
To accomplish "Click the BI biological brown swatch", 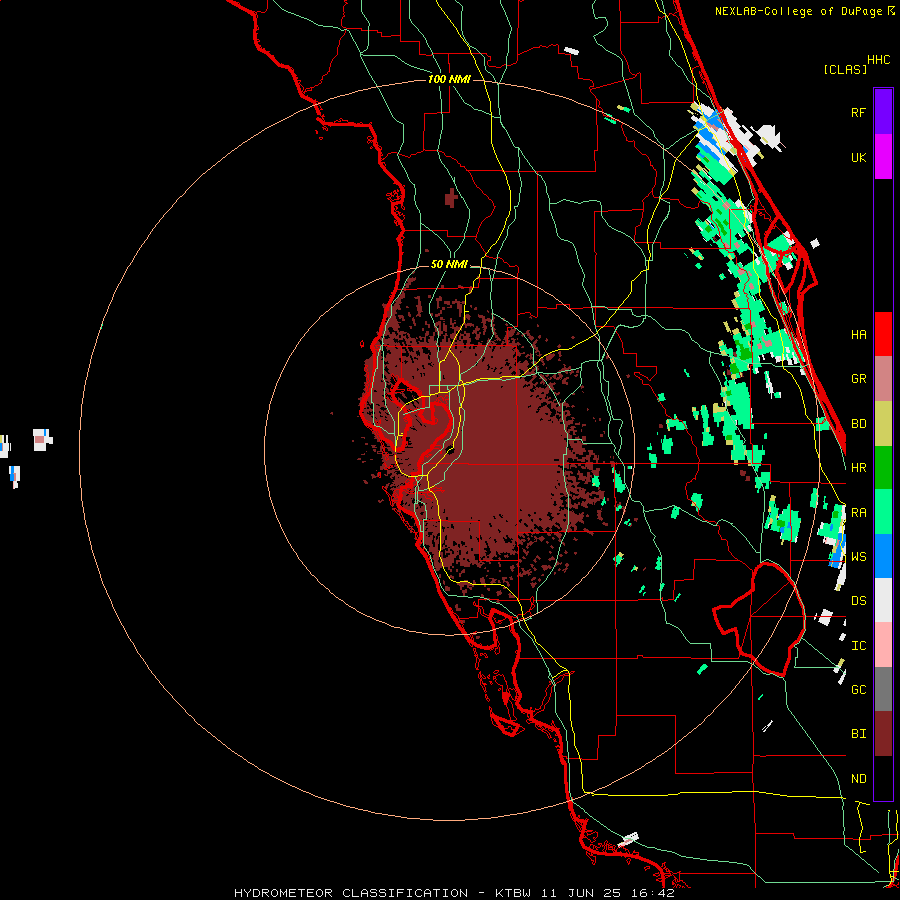I will pyautogui.click(x=883, y=734).
